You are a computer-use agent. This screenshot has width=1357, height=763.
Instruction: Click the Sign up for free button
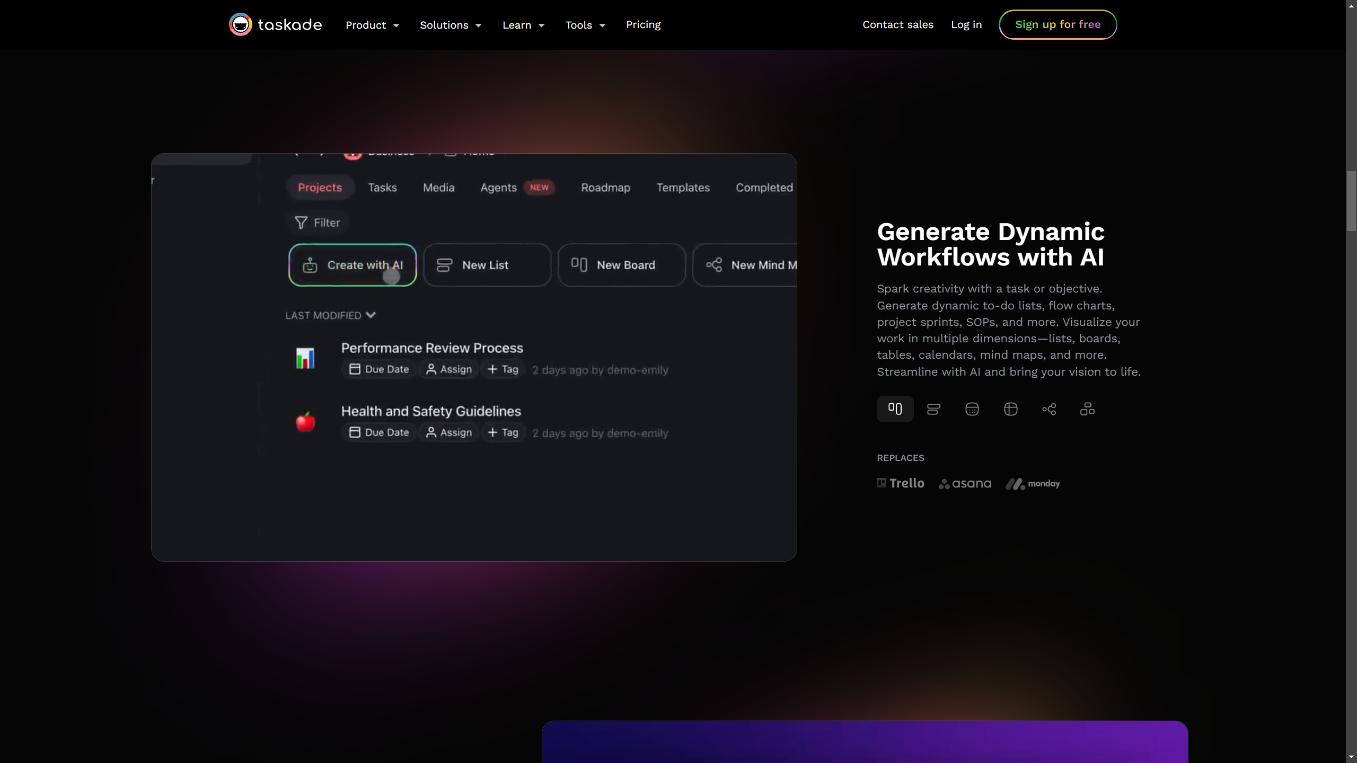tap(1058, 24)
